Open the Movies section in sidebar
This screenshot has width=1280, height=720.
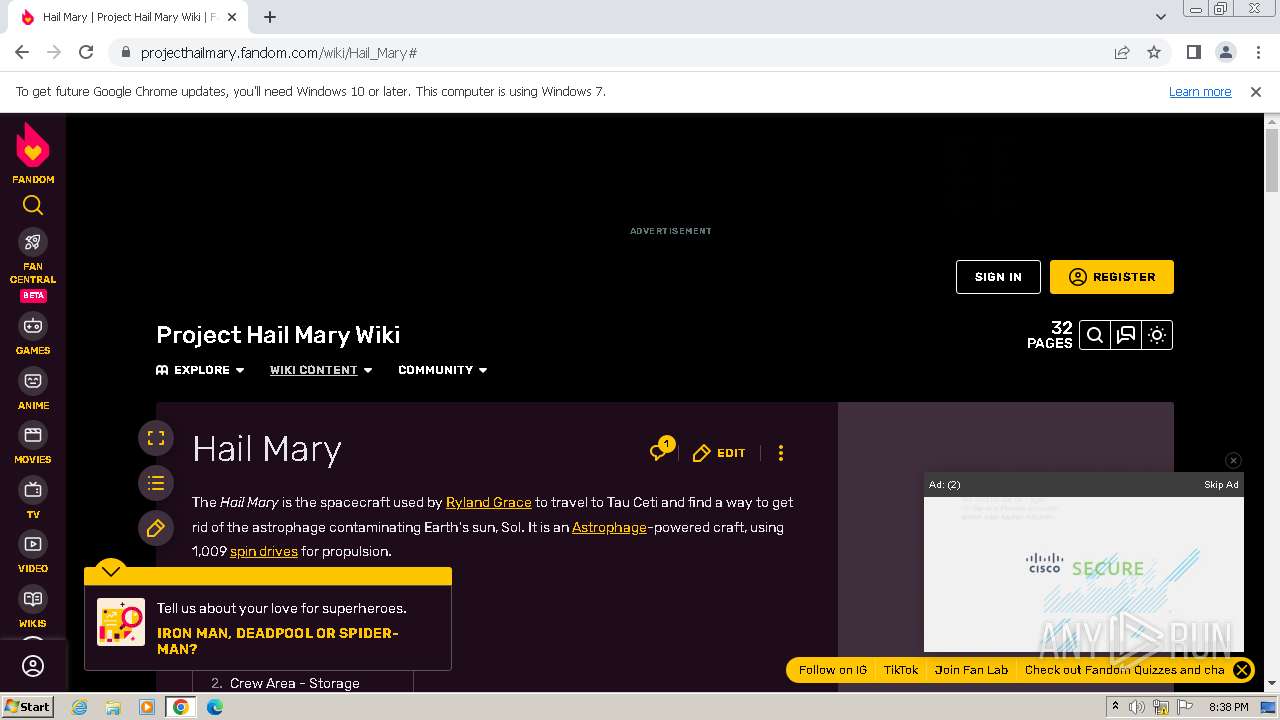click(x=33, y=443)
